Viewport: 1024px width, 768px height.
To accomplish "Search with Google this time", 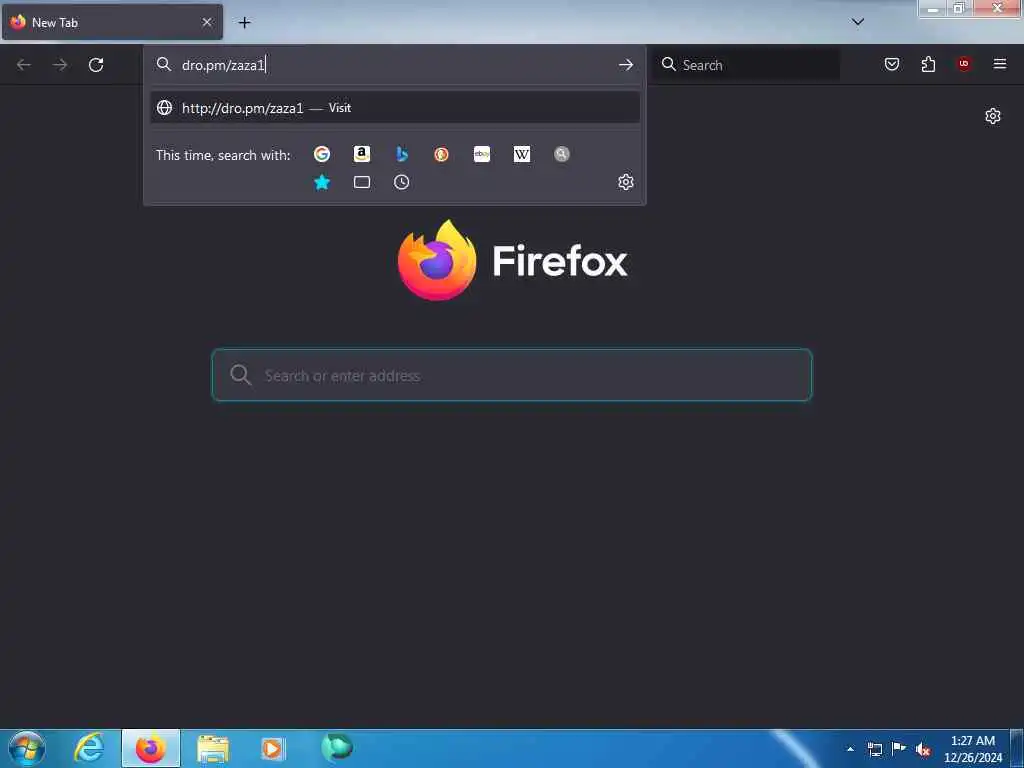I will (x=322, y=154).
